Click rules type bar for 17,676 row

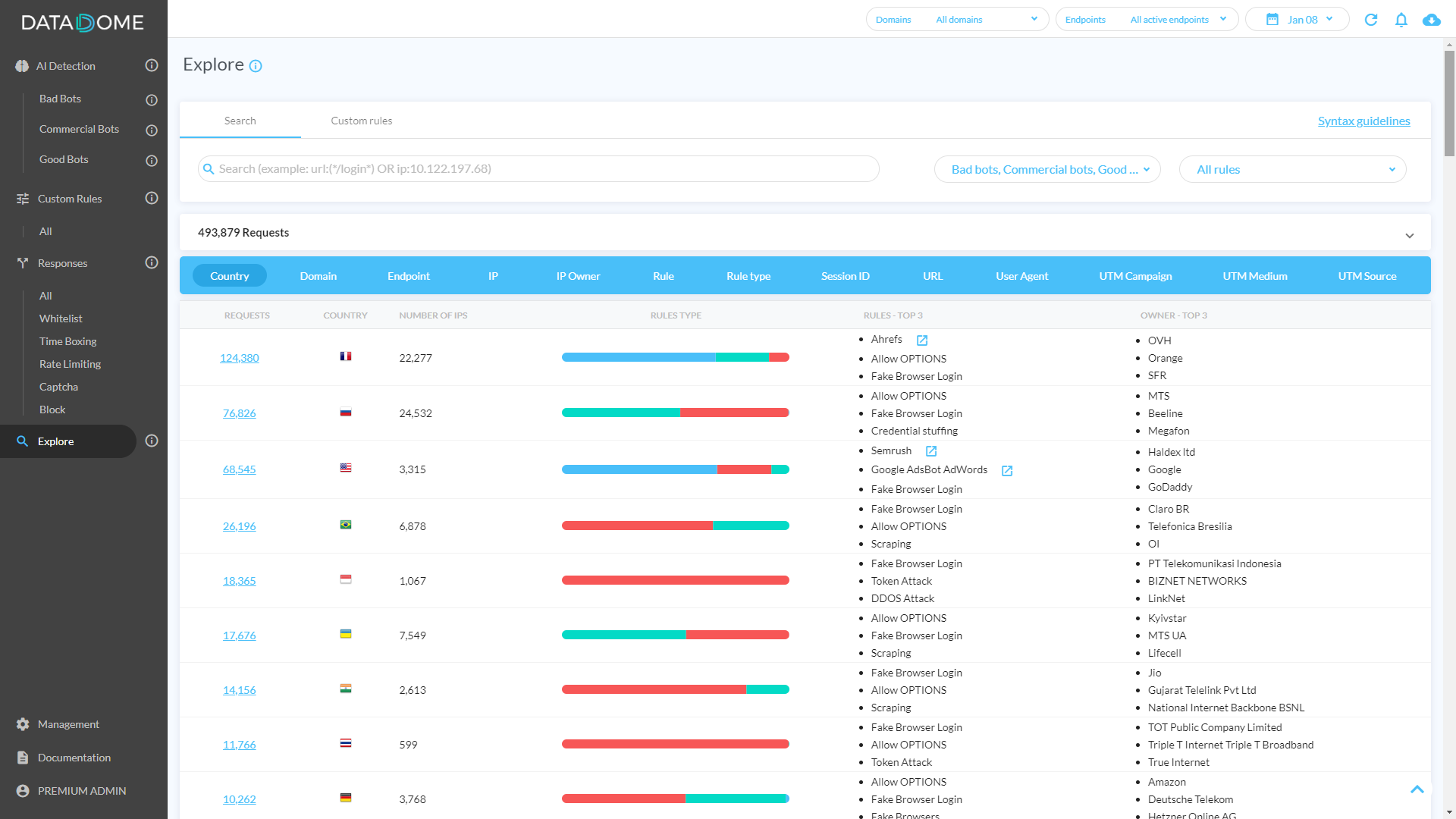coord(676,635)
